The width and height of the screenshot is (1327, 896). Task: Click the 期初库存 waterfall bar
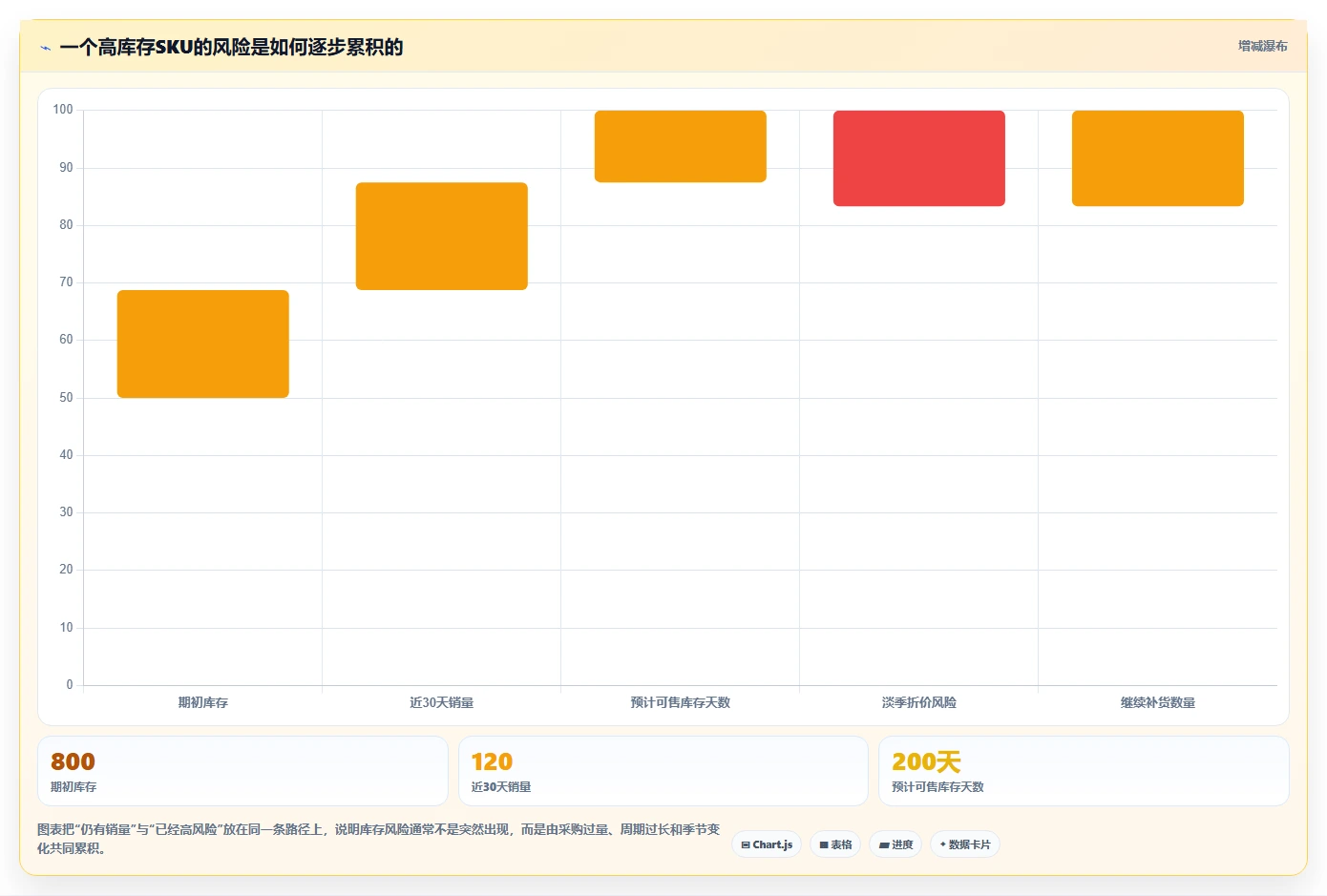203,344
